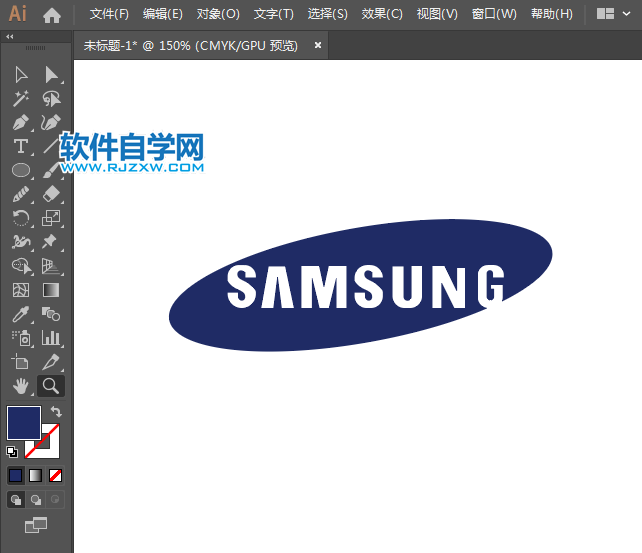Set paint to None button
The height and width of the screenshot is (553, 642).
55,475
